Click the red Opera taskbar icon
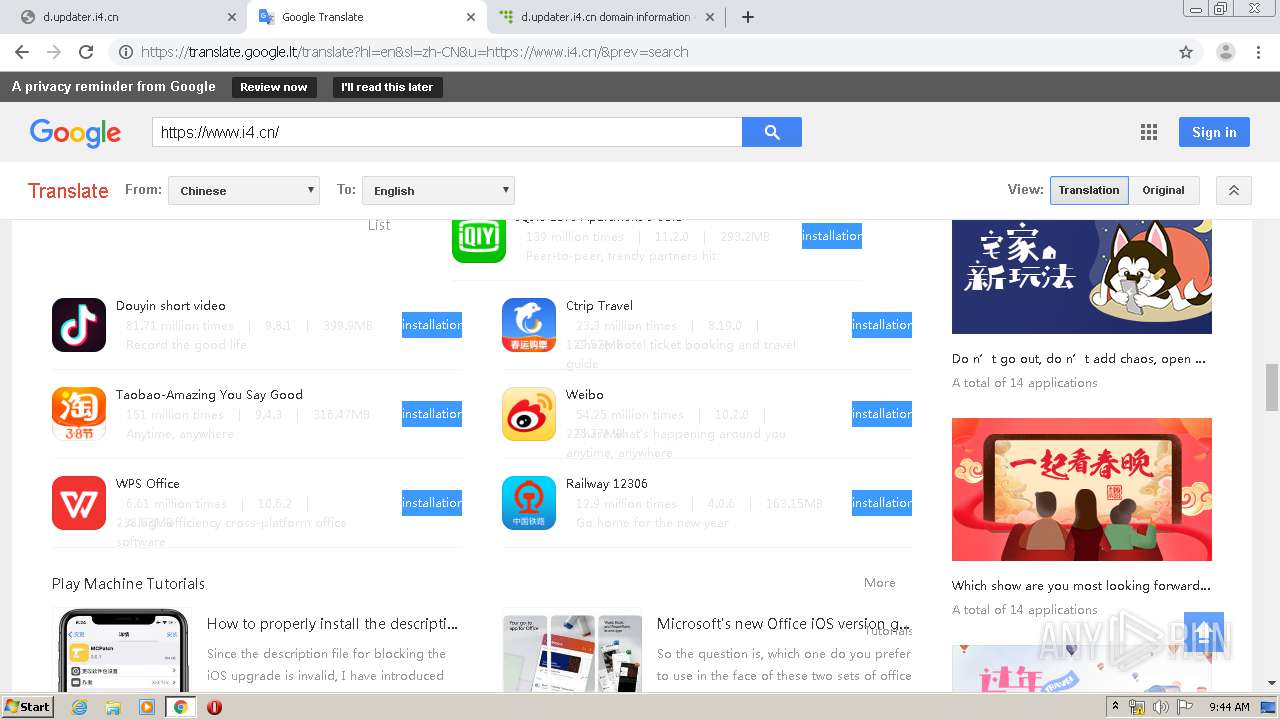 coord(214,707)
